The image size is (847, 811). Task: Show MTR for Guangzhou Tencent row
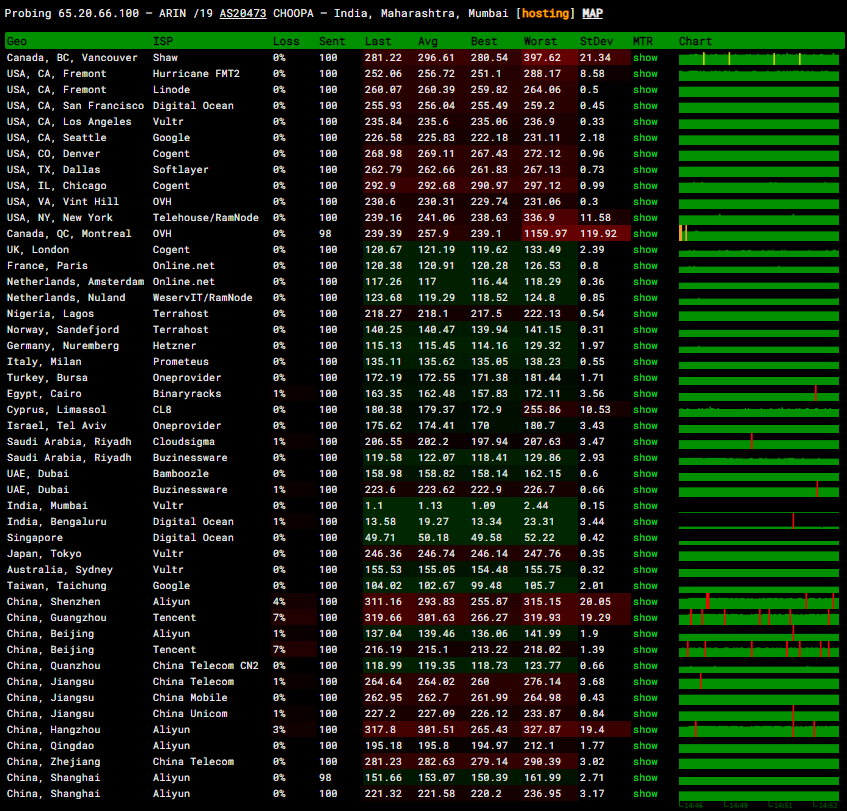tap(645, 618)
